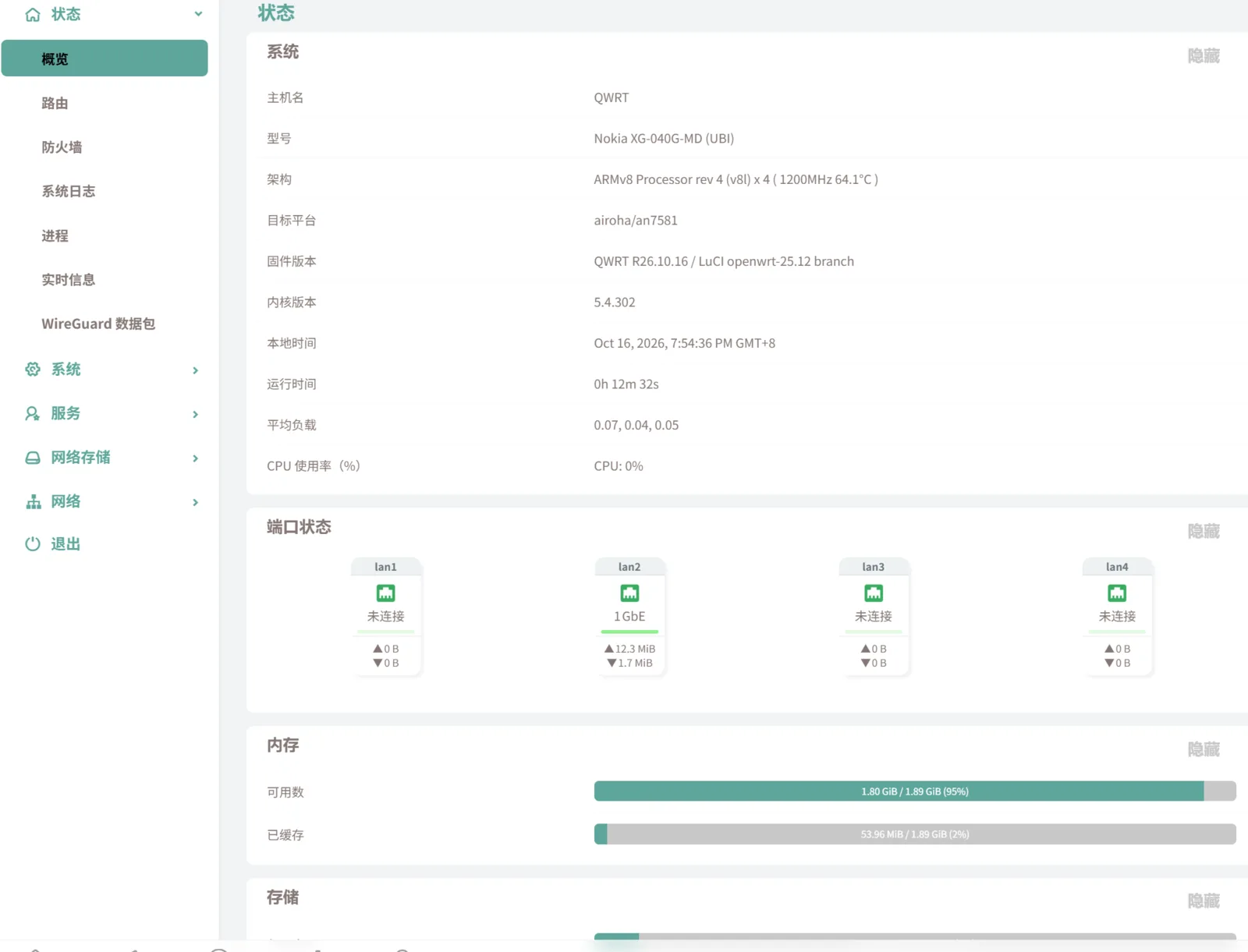The image size is (1248, 952).
Task: Expand the 网络存储 sidebar menu arrow
Action: 196,458
